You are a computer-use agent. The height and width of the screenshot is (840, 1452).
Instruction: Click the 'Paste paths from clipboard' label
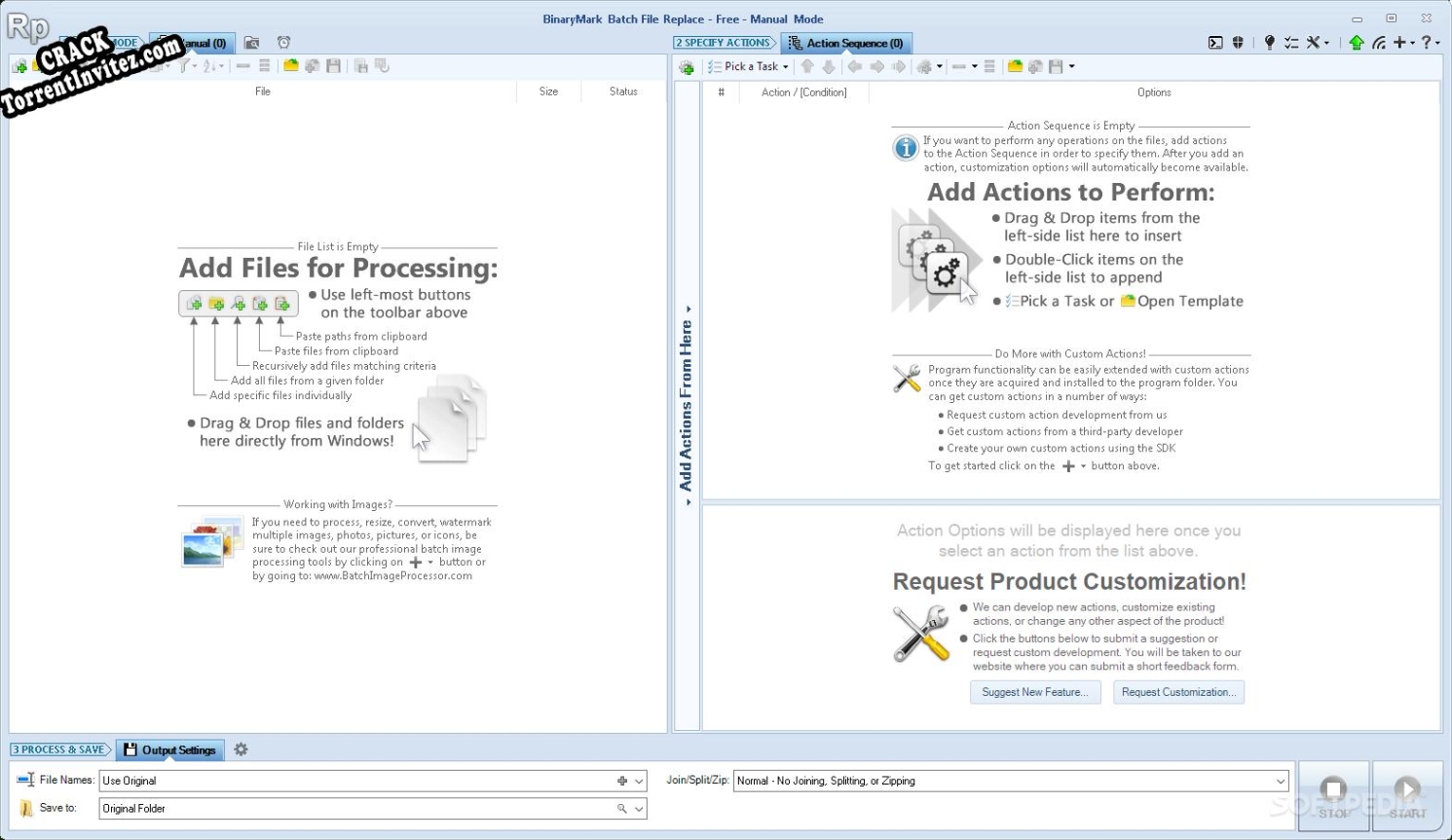click(361, 337)
